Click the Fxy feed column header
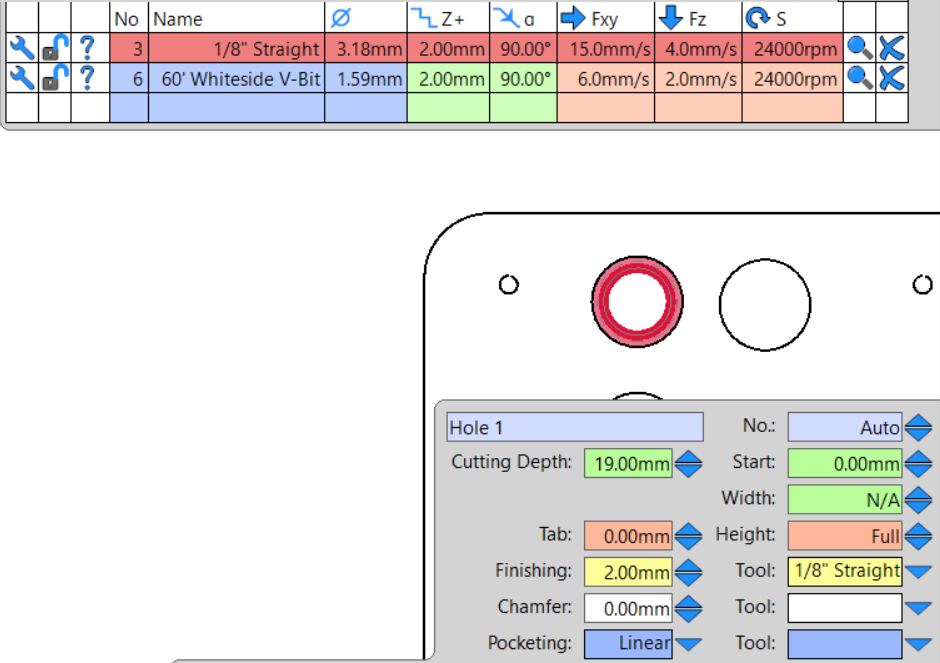This screenshot has height=663, width=940. coord(590,19)
